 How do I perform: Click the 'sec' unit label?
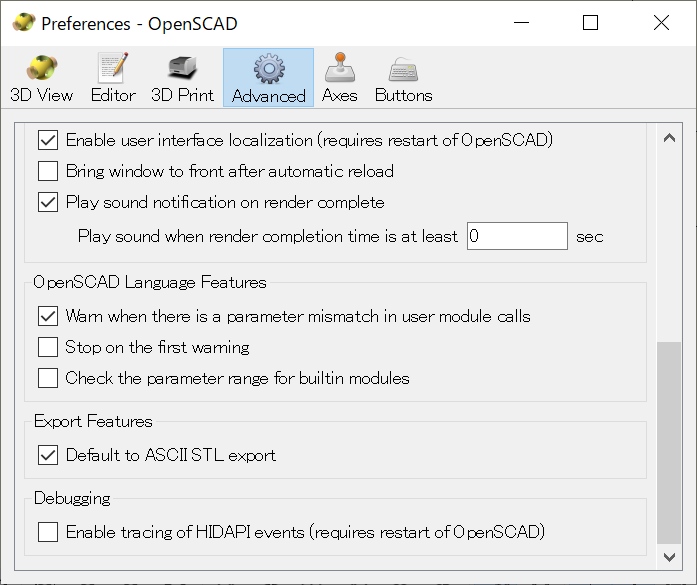point(589,236)
